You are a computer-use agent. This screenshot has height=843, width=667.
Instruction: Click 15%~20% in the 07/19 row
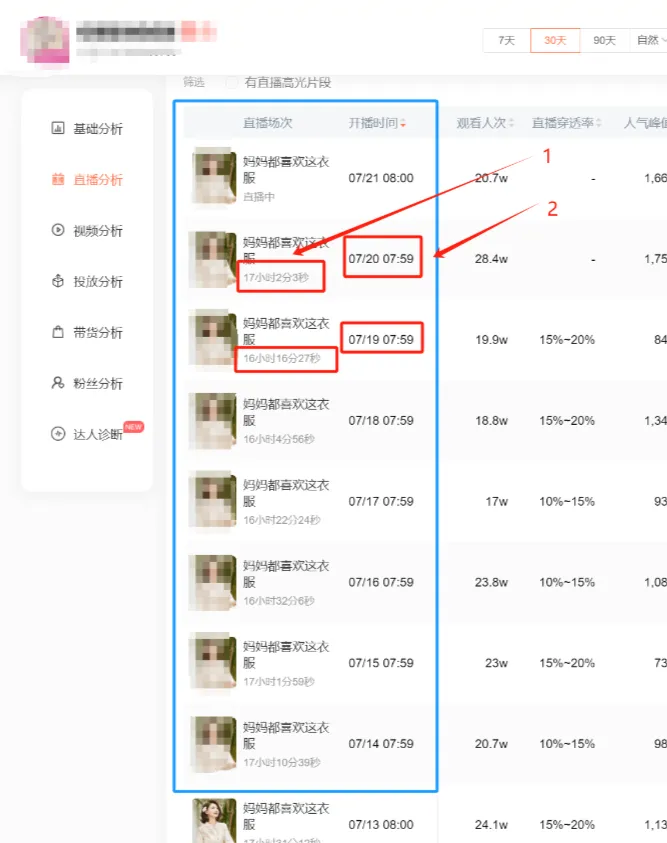click(567, 340)
